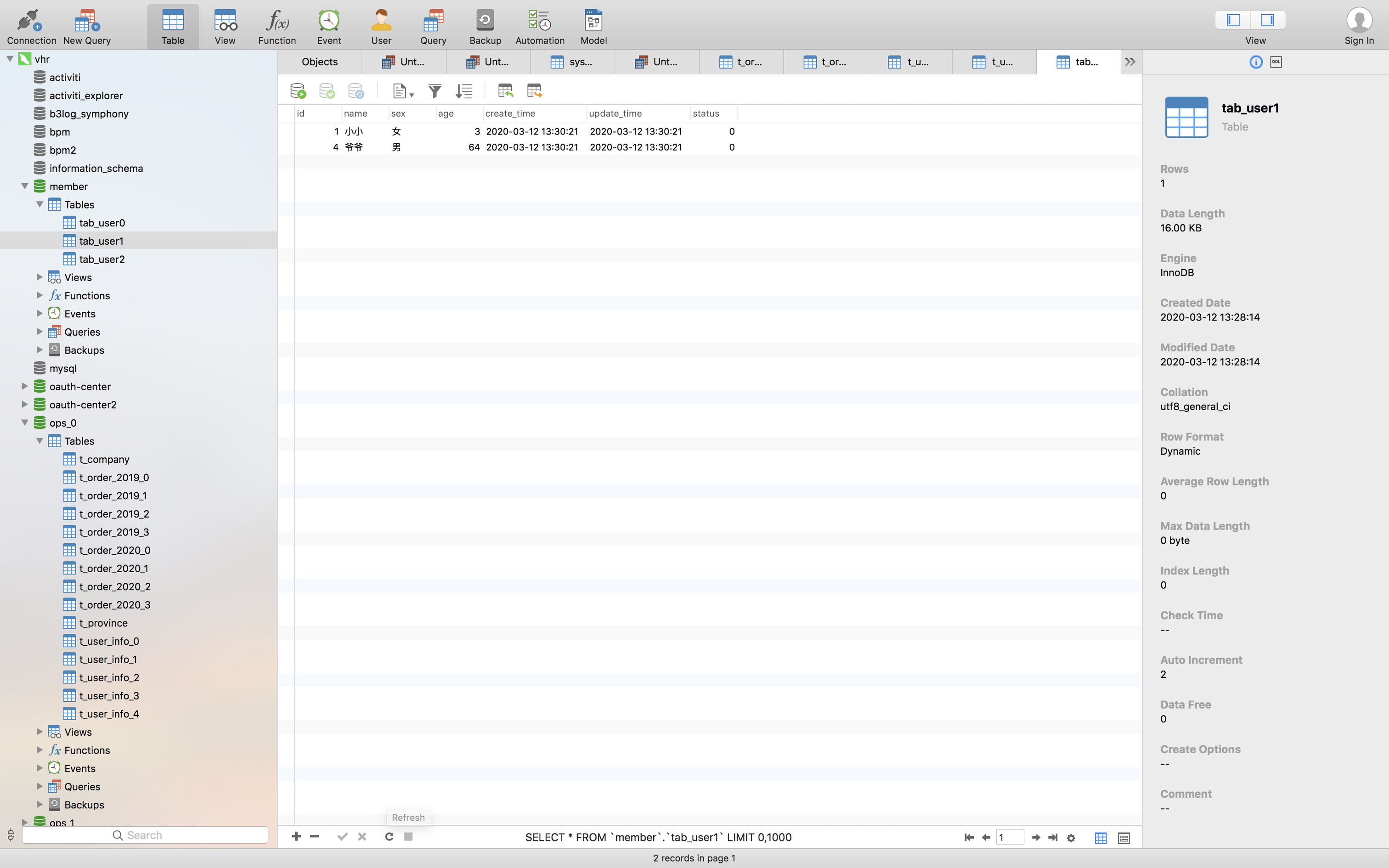Click the sidebar Search field
Image resolution: width=1389 pixels, height=868 pixels.
tap(145, 835)
